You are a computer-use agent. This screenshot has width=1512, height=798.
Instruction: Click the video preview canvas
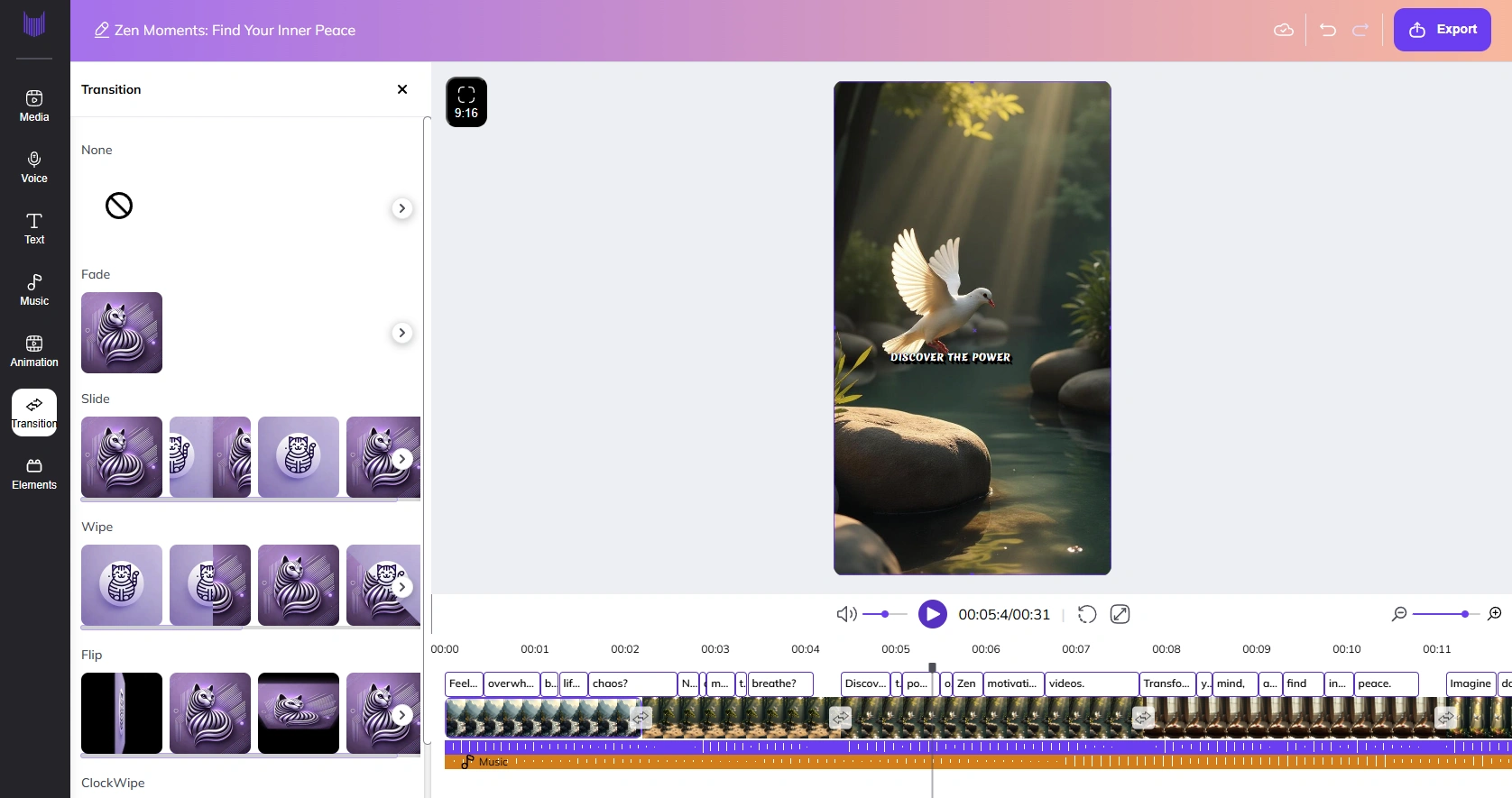973,328
